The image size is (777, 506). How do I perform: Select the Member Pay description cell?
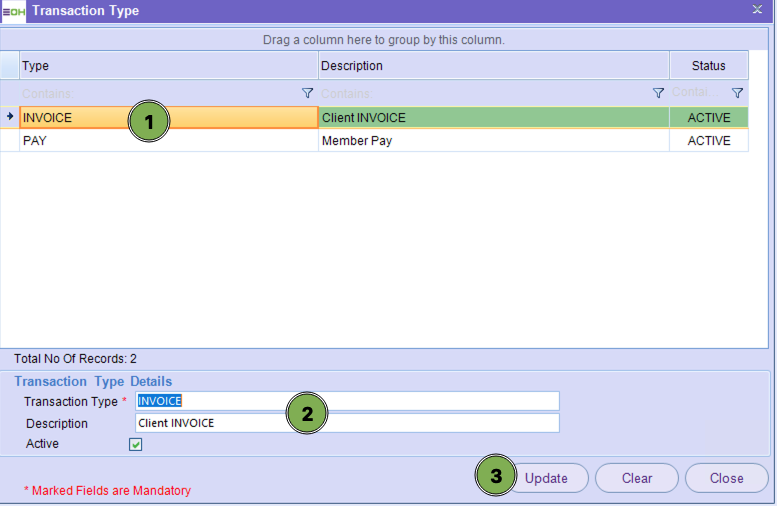click(493, 141)
